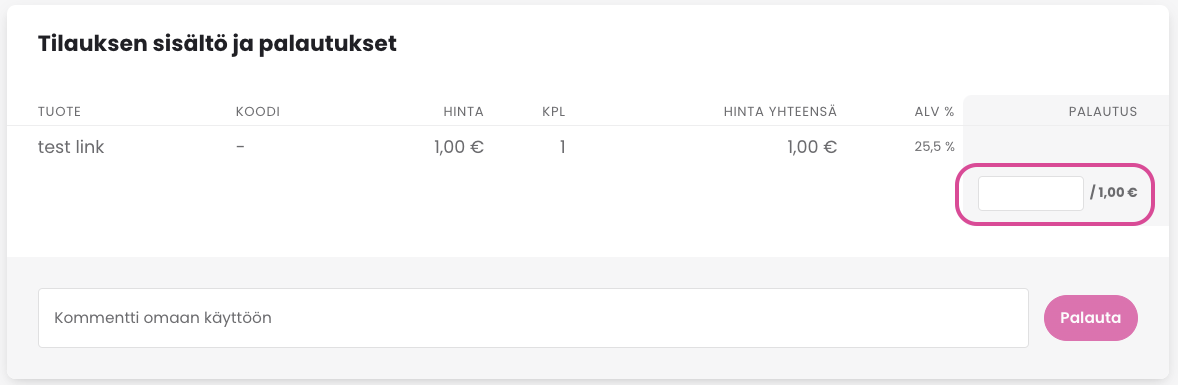This screenshot has width=1178, height=385.
Task: Click the 'Tilauksen sisältö ja palautukset' heading
Action: pos(217,44)
